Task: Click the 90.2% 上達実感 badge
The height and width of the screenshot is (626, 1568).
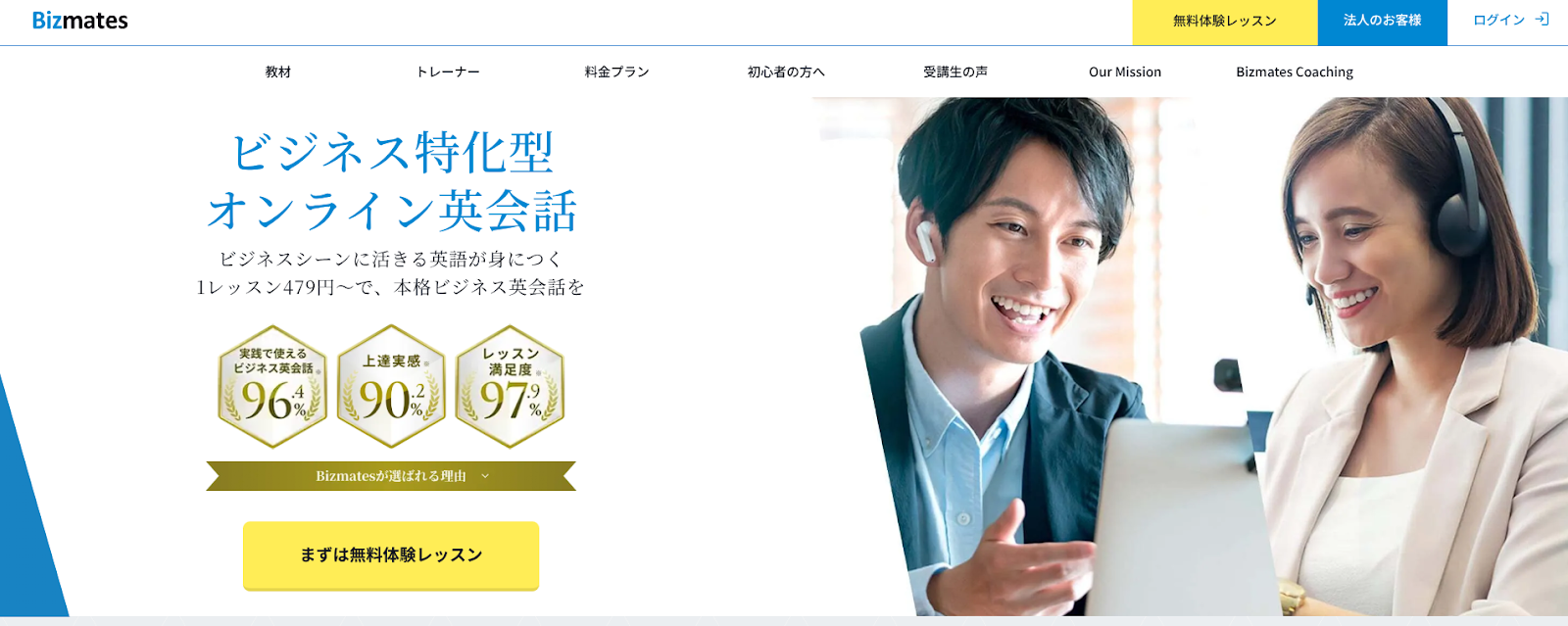Action: pos(391,386)
